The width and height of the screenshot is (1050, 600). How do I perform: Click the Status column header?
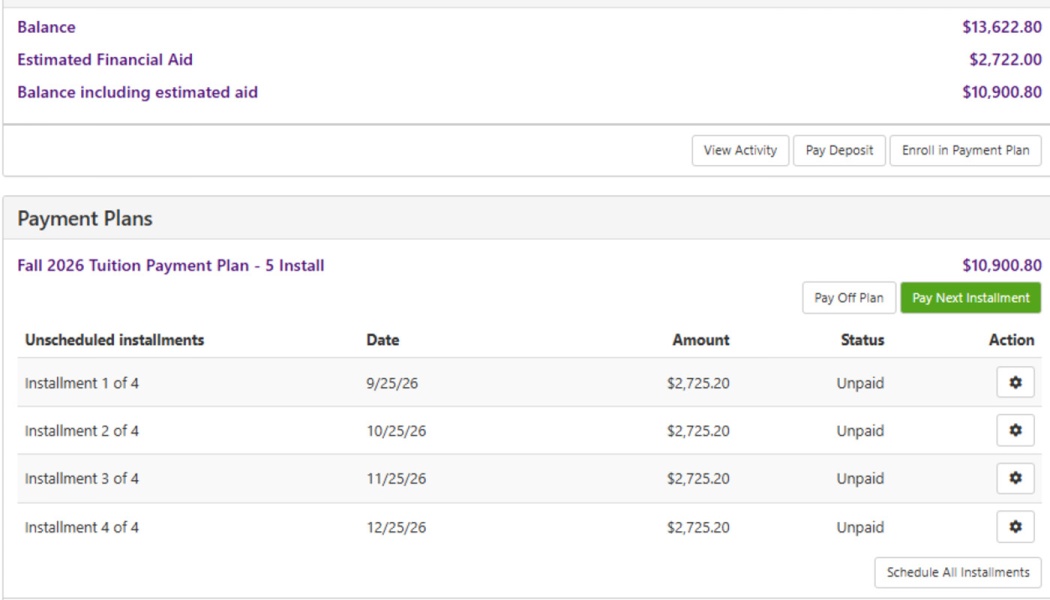pyautogui.click(x=862, y=340)
